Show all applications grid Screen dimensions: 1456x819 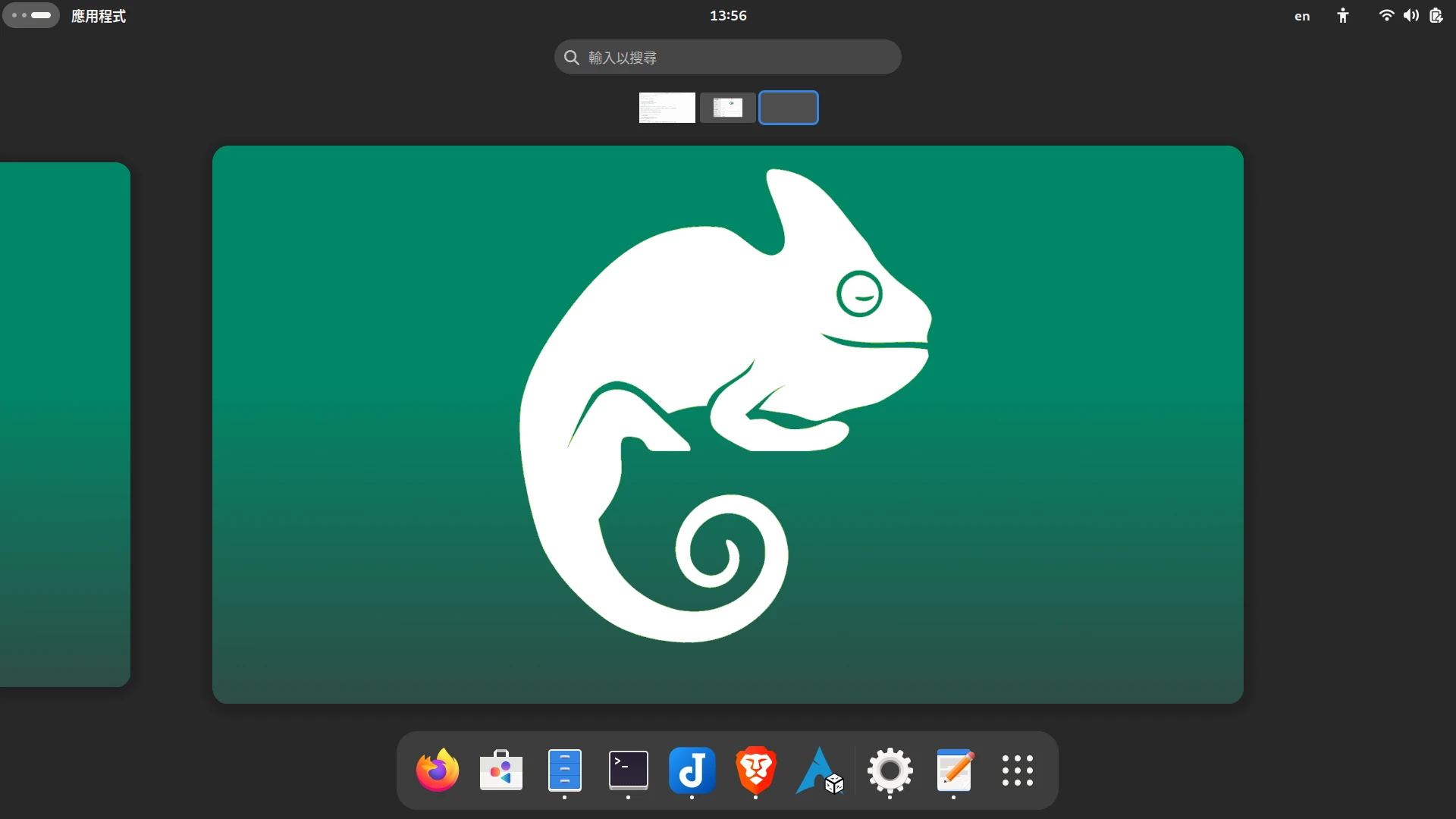pos(1017,770)
